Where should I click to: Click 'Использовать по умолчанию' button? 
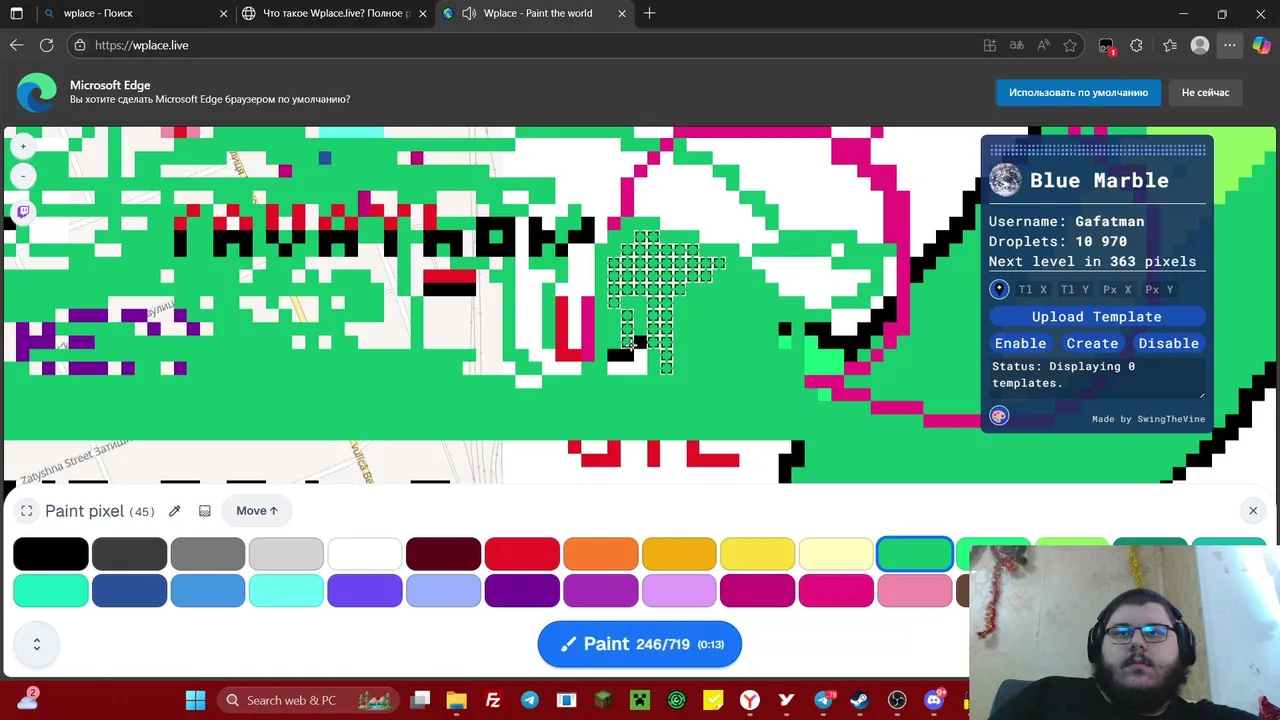(1078, 92)
